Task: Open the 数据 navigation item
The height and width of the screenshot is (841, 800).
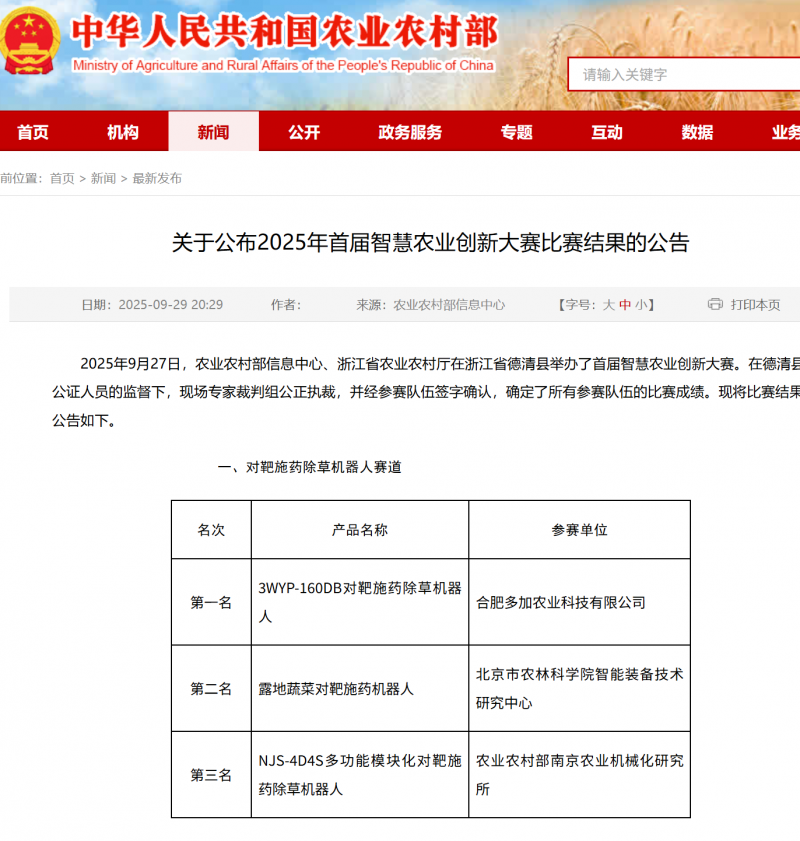Action: click(697, 132)
